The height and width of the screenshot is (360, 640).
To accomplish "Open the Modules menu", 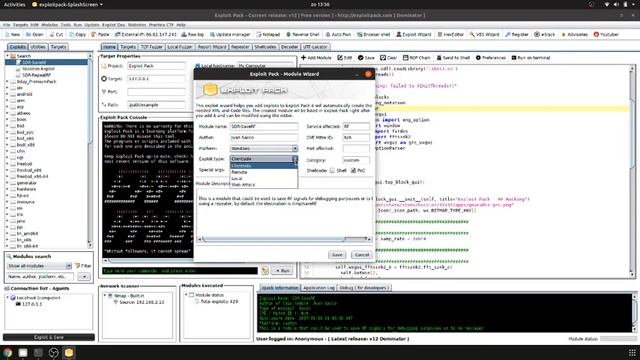I will [x=50, y=25].
